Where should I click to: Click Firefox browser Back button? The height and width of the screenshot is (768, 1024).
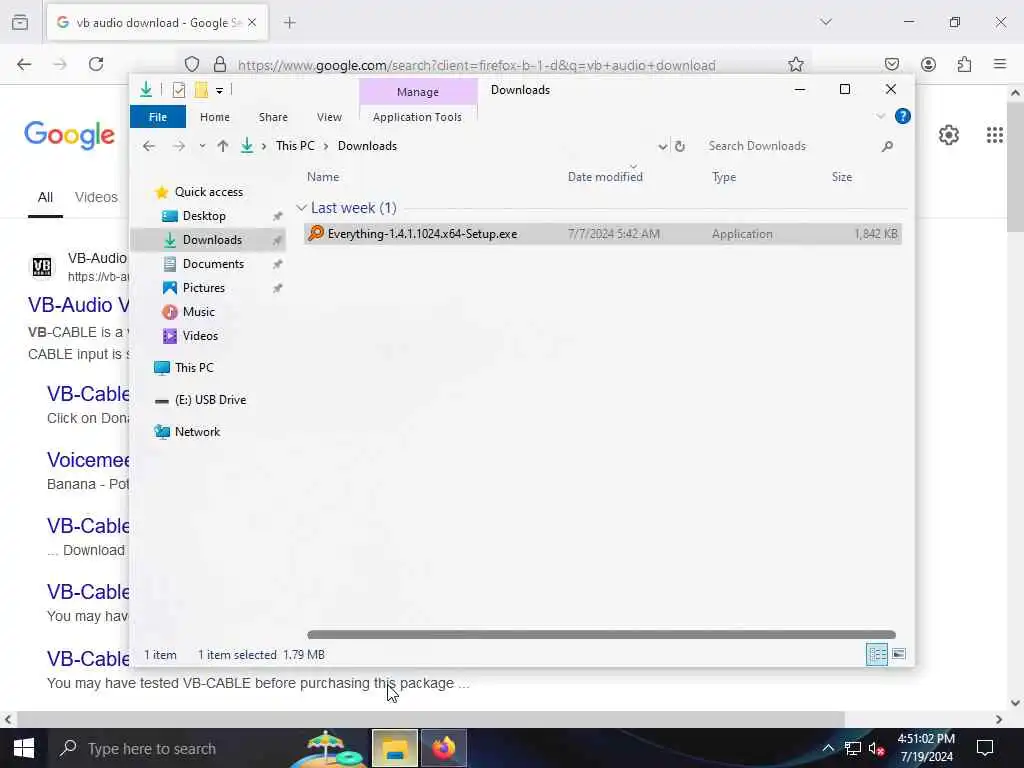[24, 64]
